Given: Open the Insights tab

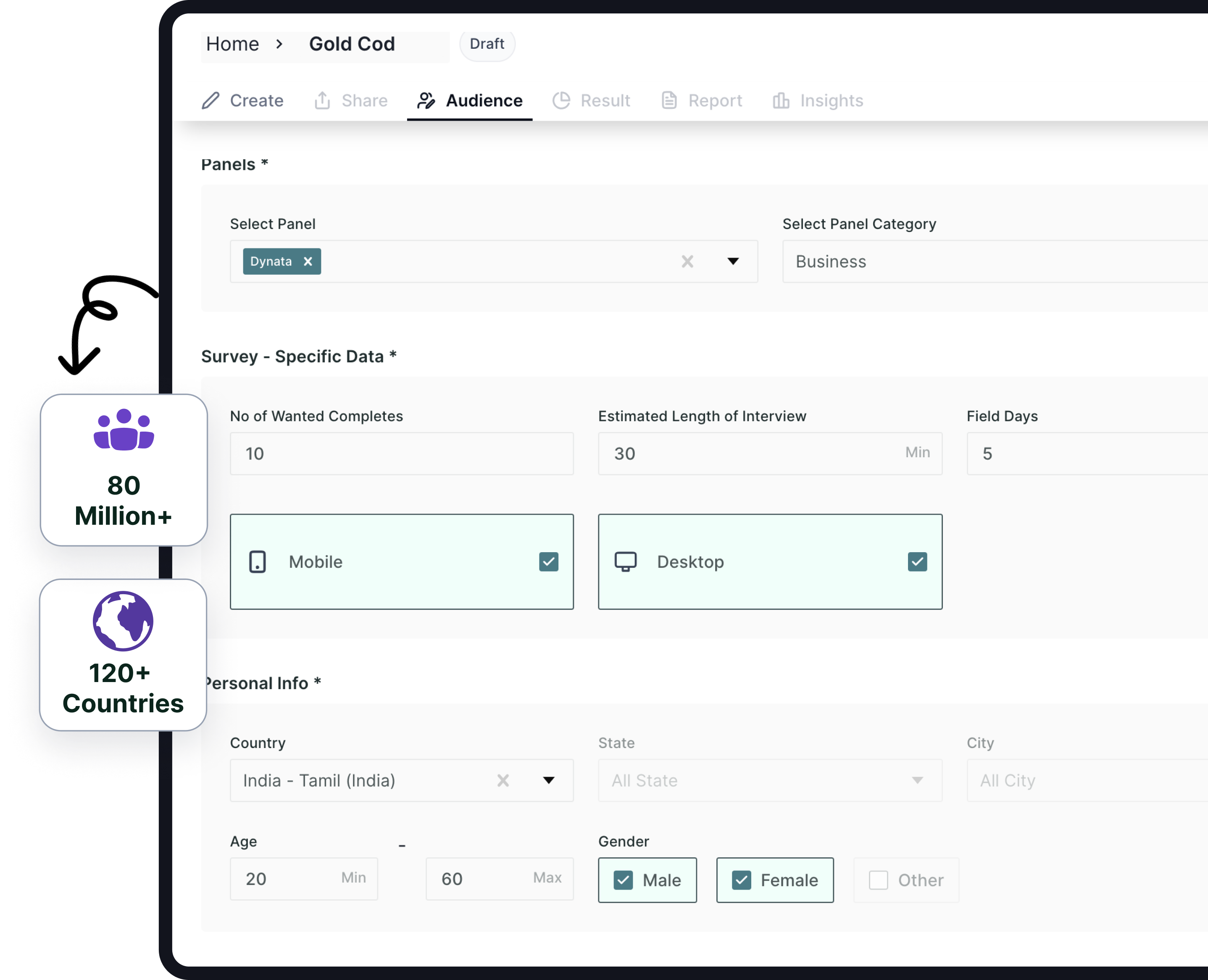Looking at the screenshot, I should tap(818, 100).
